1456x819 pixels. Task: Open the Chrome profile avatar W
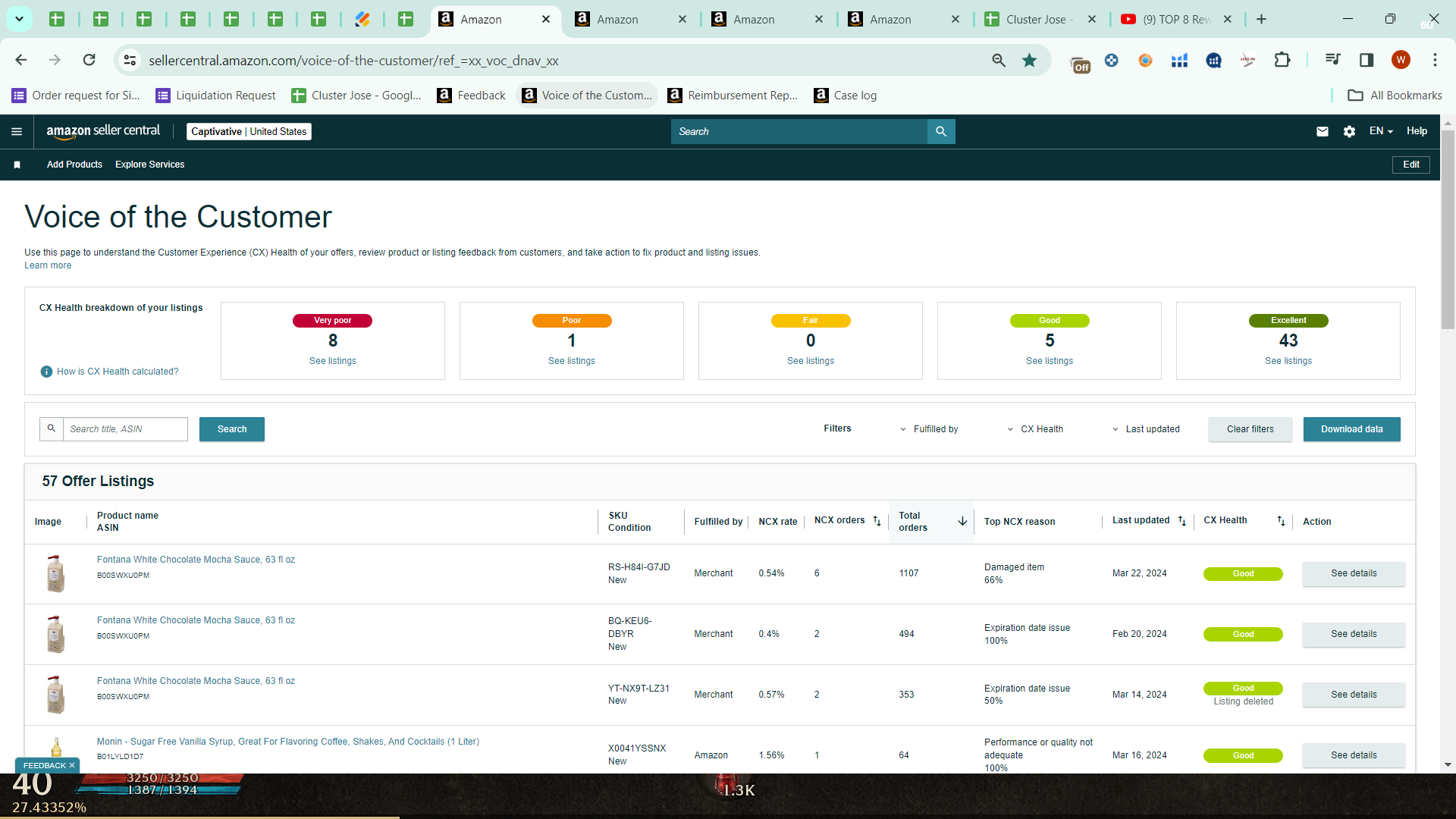[1401, 60]
